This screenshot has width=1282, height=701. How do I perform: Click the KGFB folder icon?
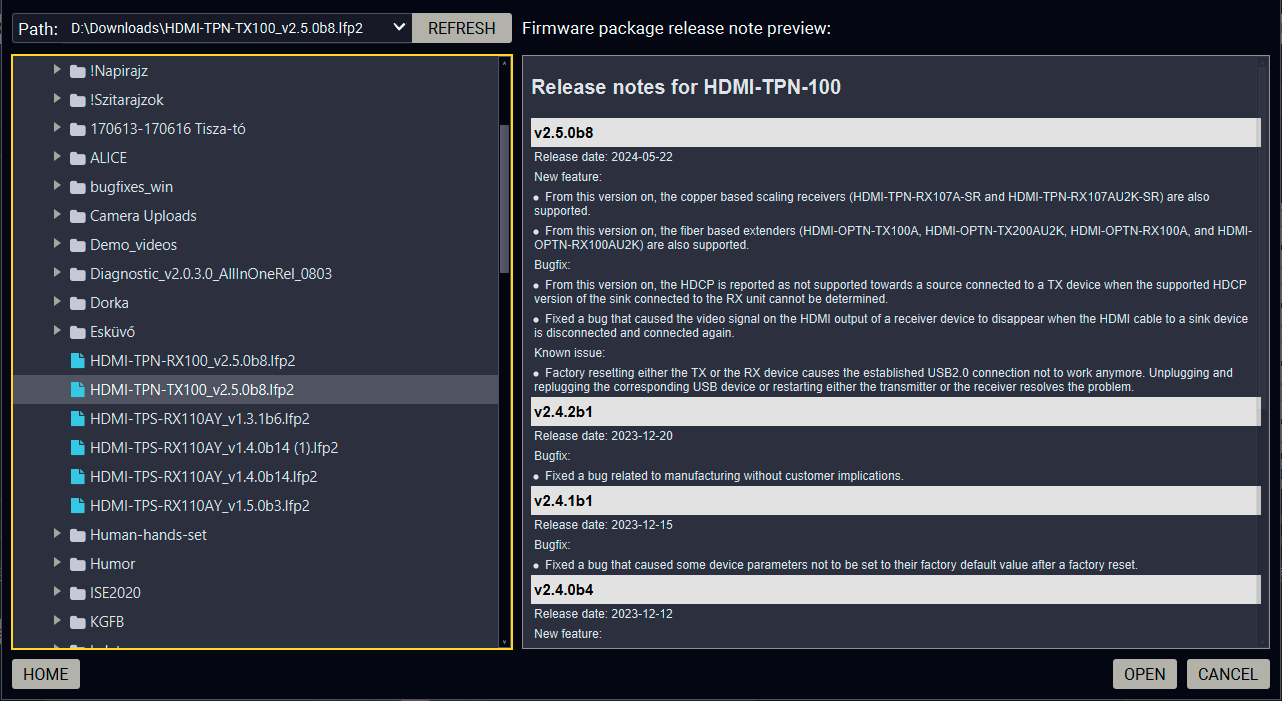pos(78,622)
